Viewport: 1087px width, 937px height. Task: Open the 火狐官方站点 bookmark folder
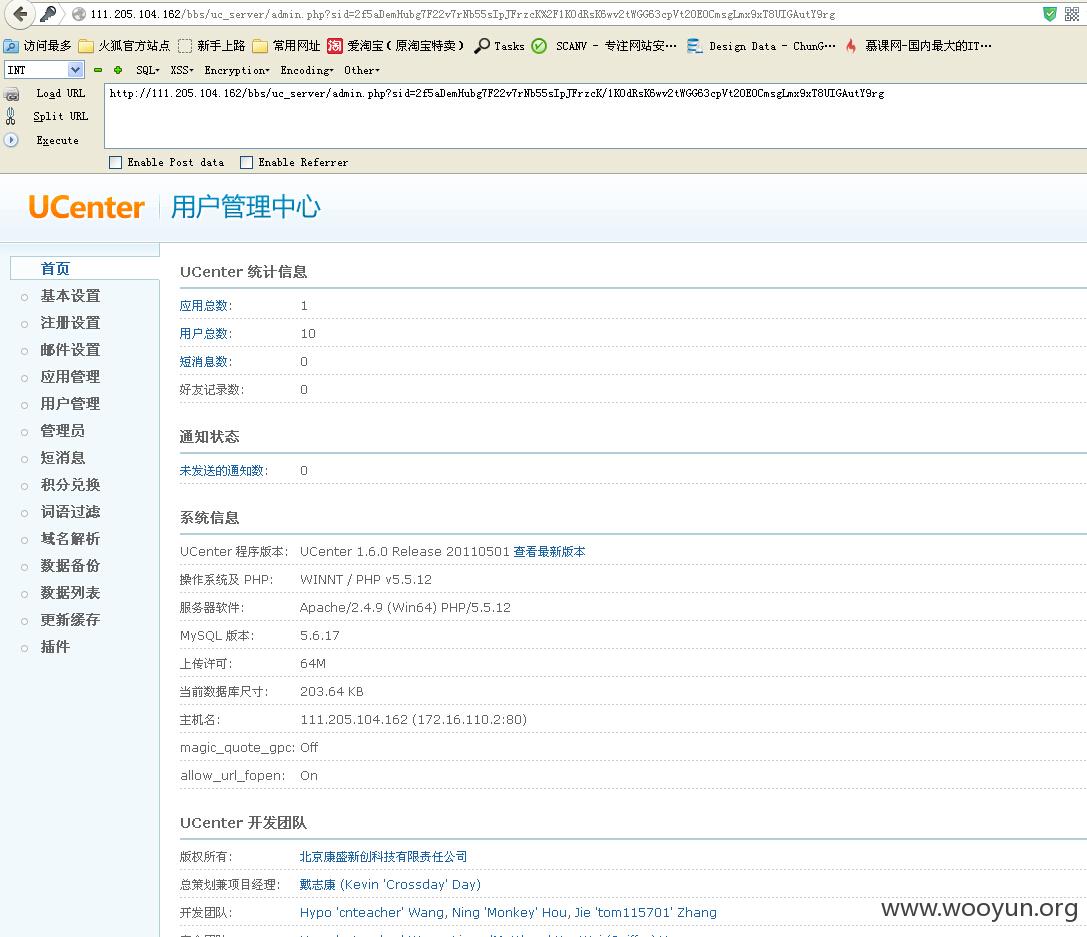(x=124, y=46)
